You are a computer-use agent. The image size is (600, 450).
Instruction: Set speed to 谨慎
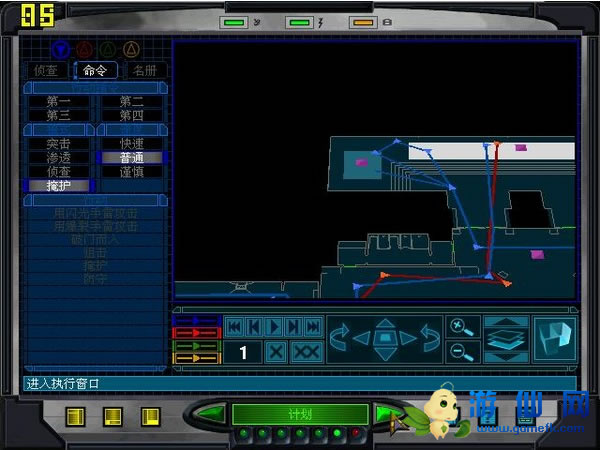[132, 172]
